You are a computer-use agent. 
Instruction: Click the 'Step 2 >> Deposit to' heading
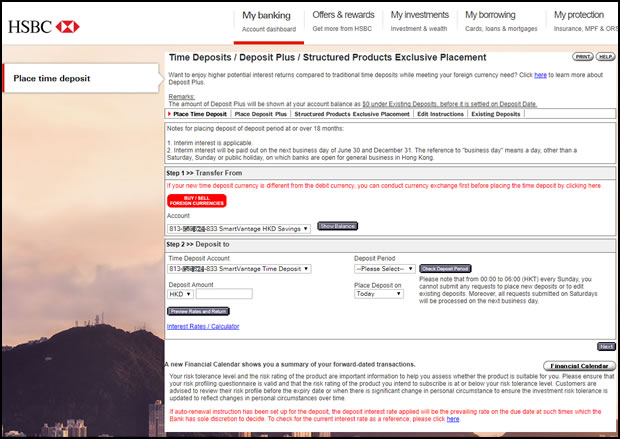[198, 244]
